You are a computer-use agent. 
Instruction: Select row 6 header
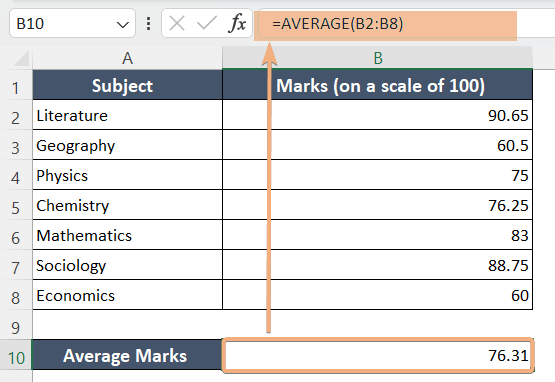pyautogui.click(x=16, y=235)
